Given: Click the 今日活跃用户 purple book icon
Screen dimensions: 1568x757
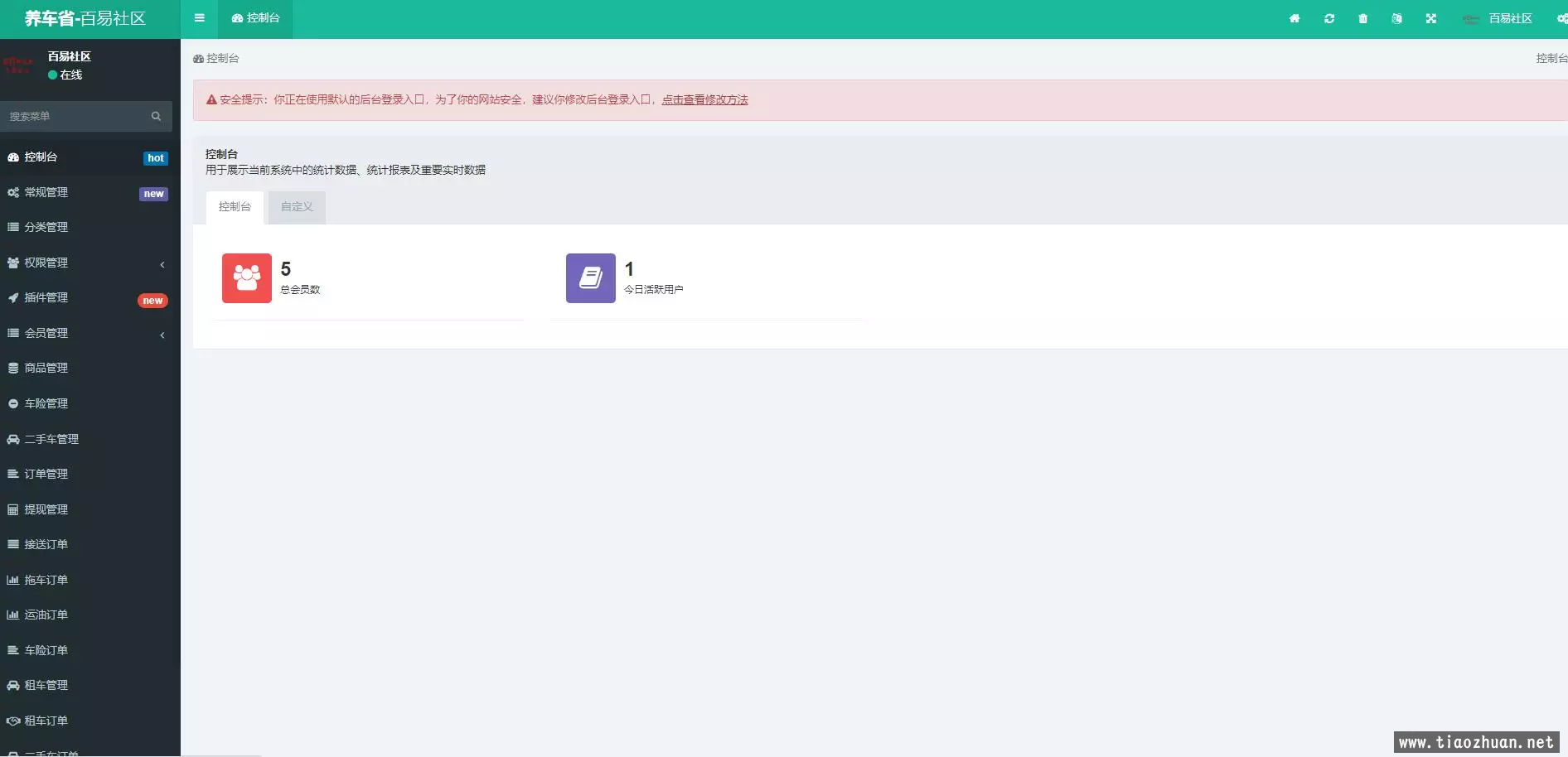Looking at the screenshot, I should pyautogui.click(x=591, y=278).
